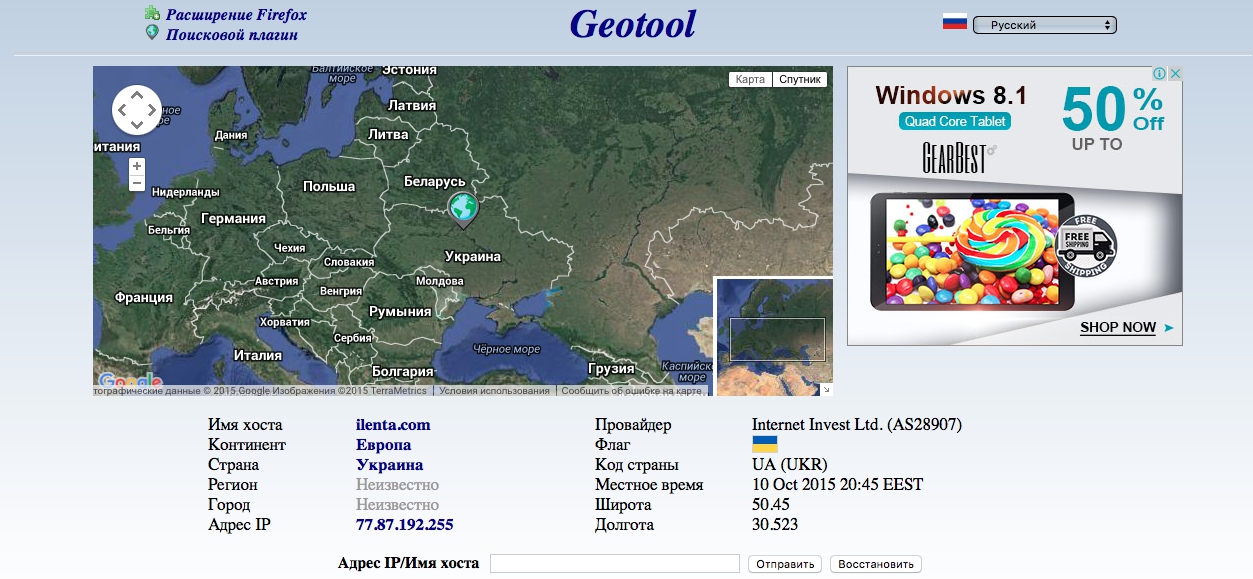Switch map to Карта view
This screenshot has width=1253, height=579.
750,80
